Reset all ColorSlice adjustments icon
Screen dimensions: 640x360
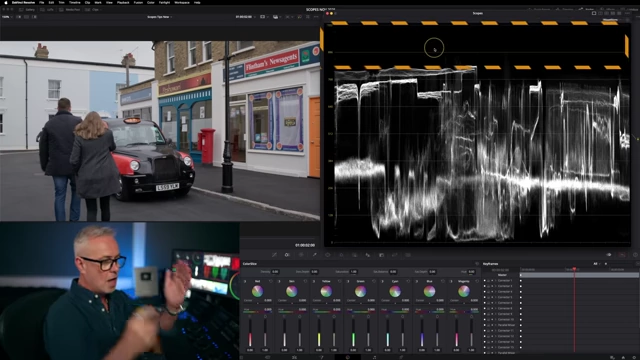(477, 264)
